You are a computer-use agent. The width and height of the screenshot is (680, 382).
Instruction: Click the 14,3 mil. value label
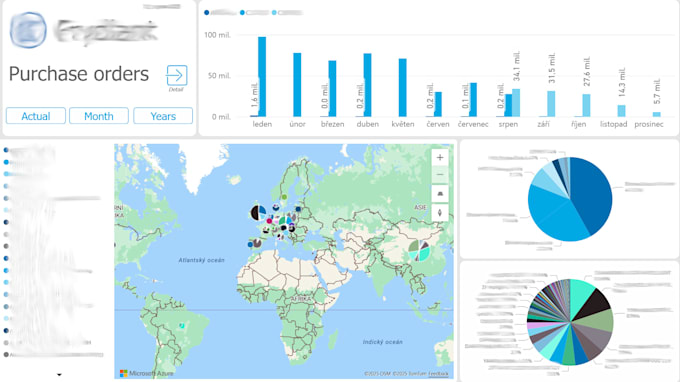pos(622,82)
